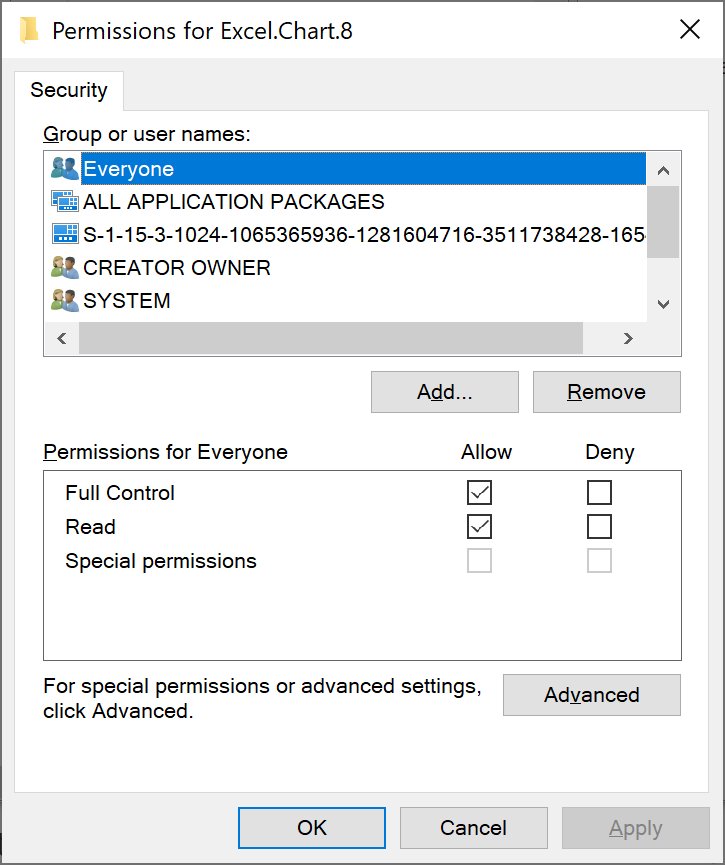Select SYSTEM in the user list
This screenshot has width=725, height=865.
(126, 301)
